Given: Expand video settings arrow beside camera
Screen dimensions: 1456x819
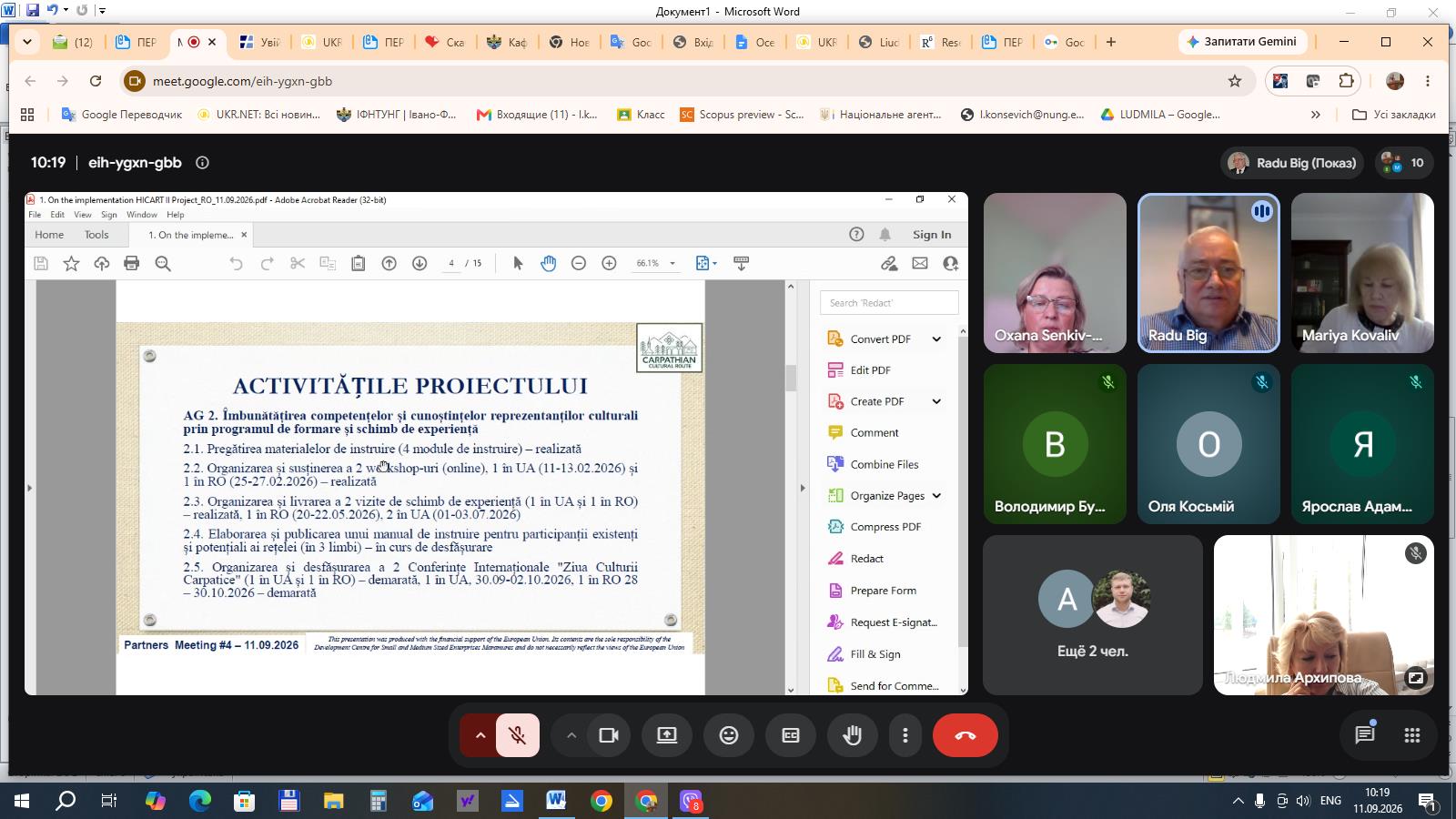Looking at the screenshot, I should click(x=571, y=735).
